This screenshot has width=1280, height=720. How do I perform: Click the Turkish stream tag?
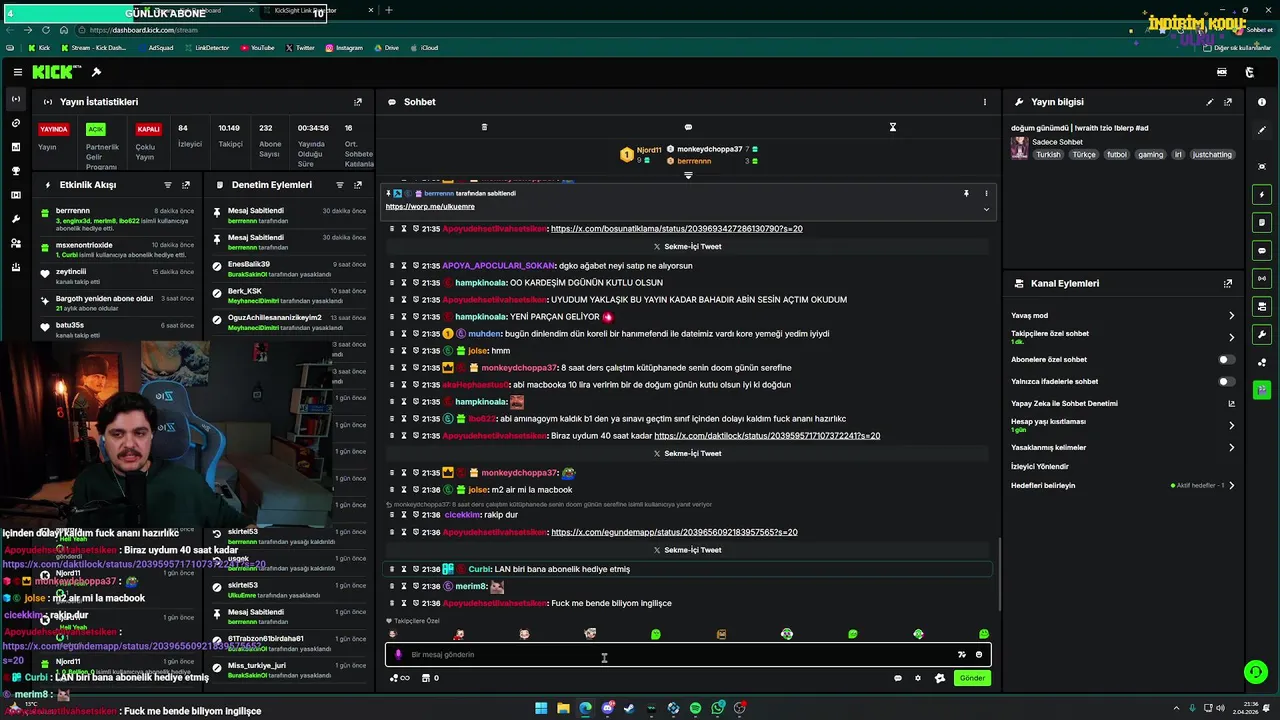tap(1048, 155)
